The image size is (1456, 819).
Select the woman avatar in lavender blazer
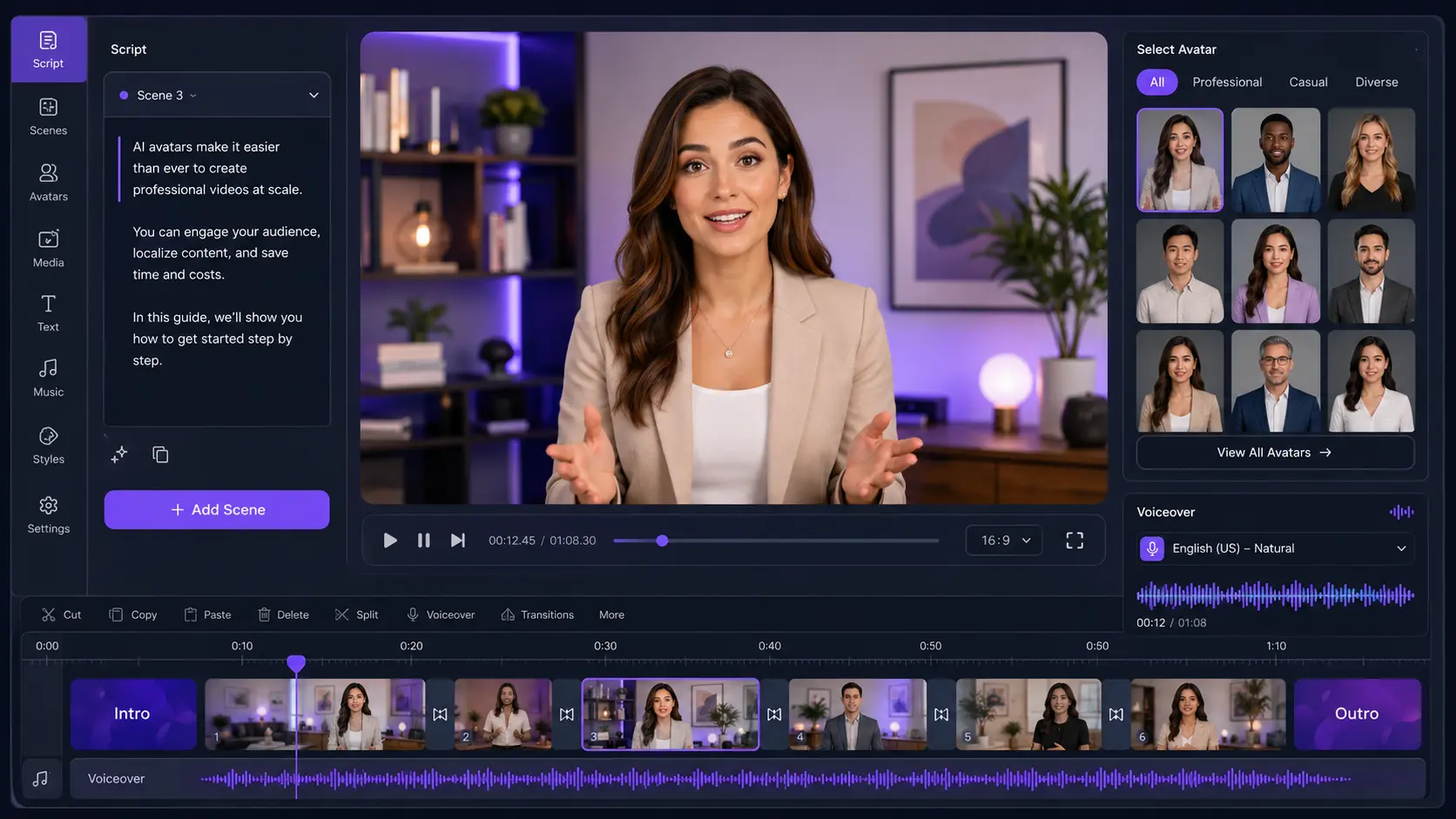pos(1276,271)
